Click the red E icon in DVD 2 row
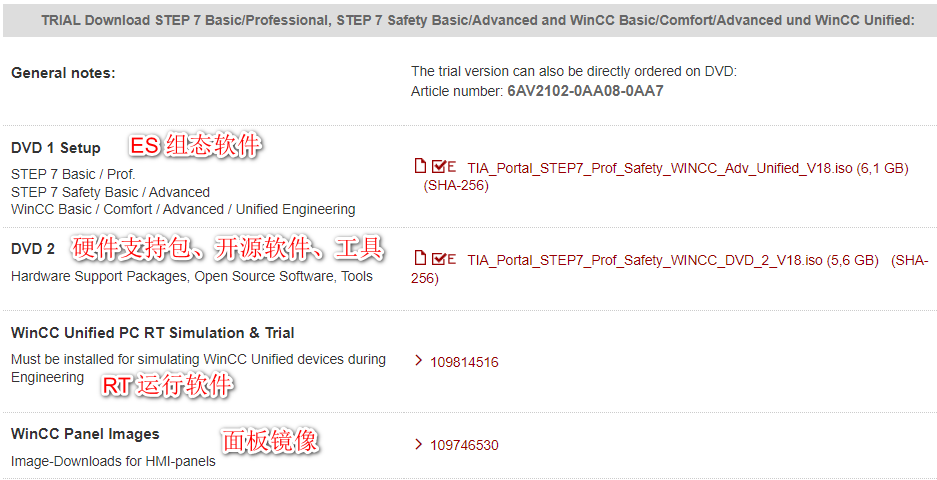The height and width of the screenshot is (480, 937). point(452,258)
